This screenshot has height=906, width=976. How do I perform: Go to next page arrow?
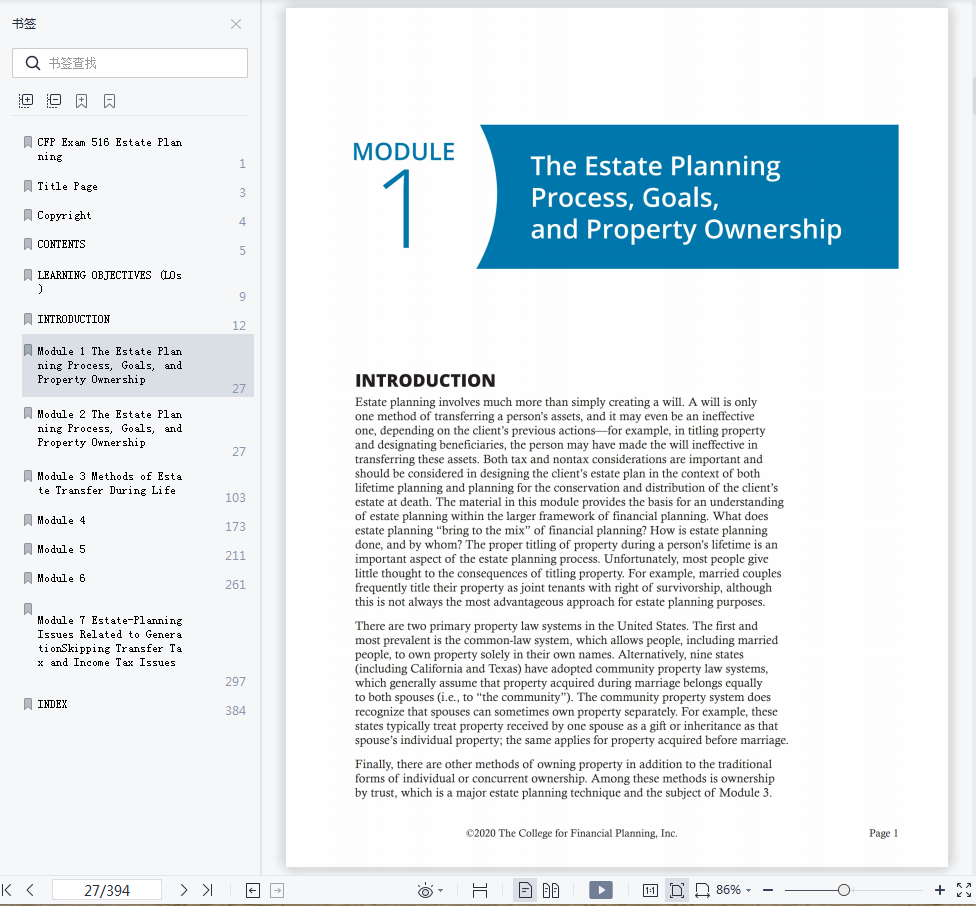tap(184, 890)
